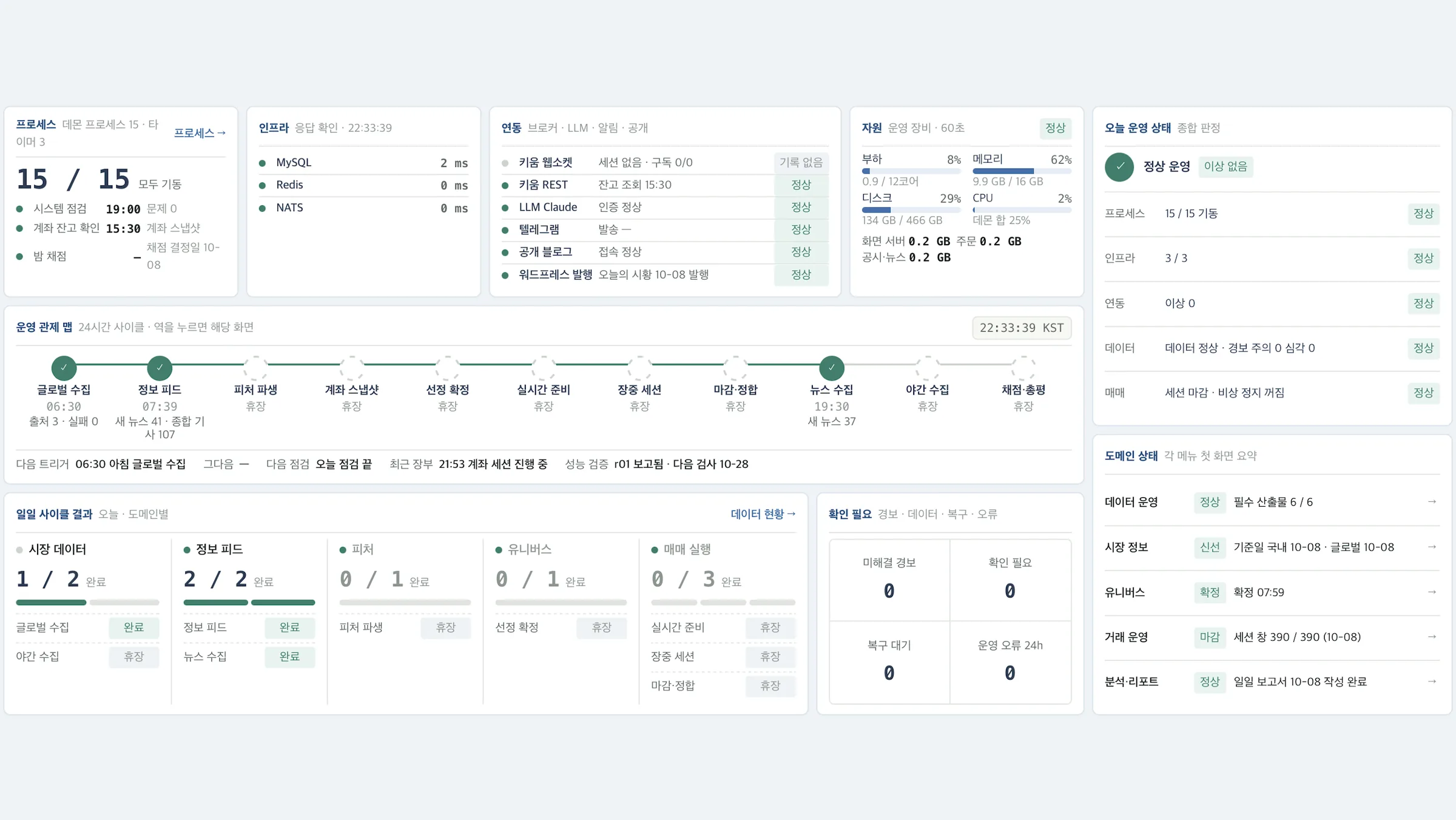Select the 피처 파생 idle station circle
This screenshot has height=820, width=1456.
255,367
